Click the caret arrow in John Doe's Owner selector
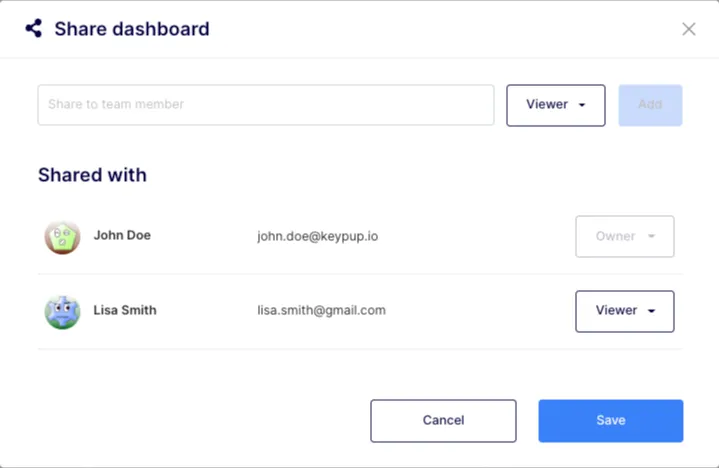The width and height of the screenshot is (719, 468). [x=652, y=237]
